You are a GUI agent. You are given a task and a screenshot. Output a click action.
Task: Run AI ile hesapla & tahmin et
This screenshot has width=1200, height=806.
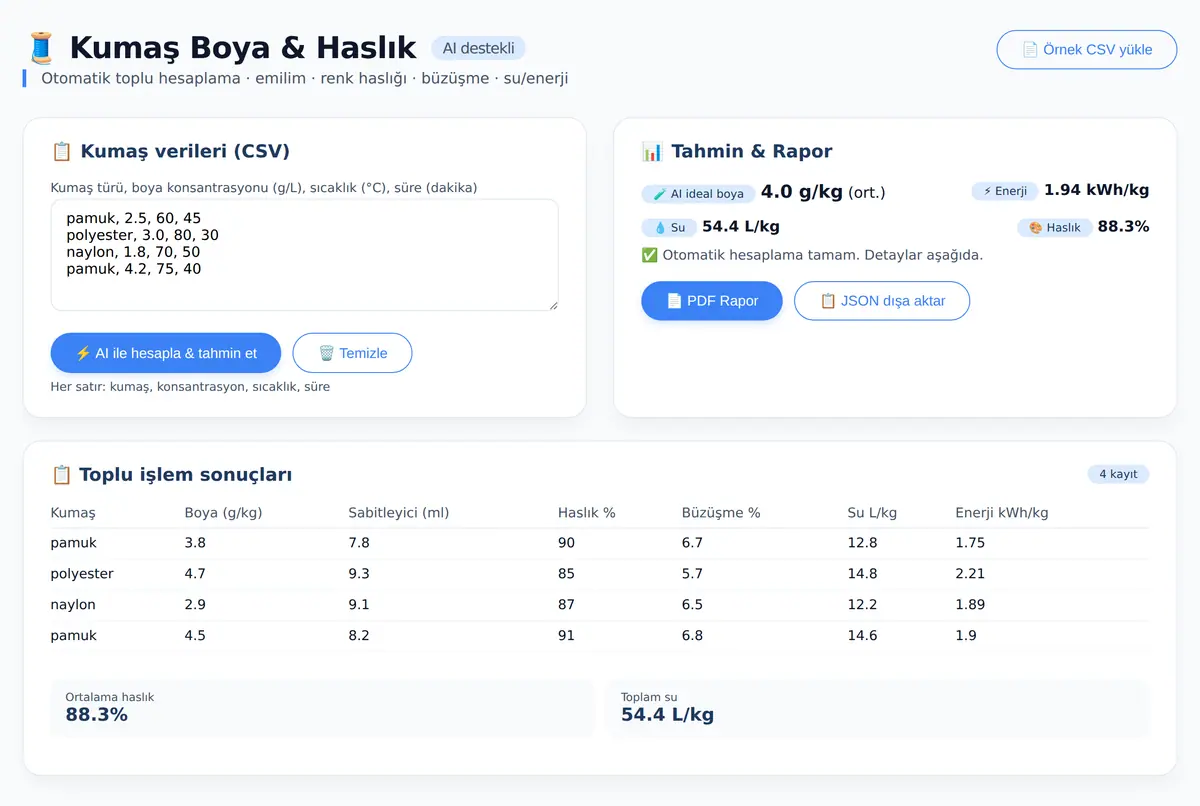click(x=166, y=353)
